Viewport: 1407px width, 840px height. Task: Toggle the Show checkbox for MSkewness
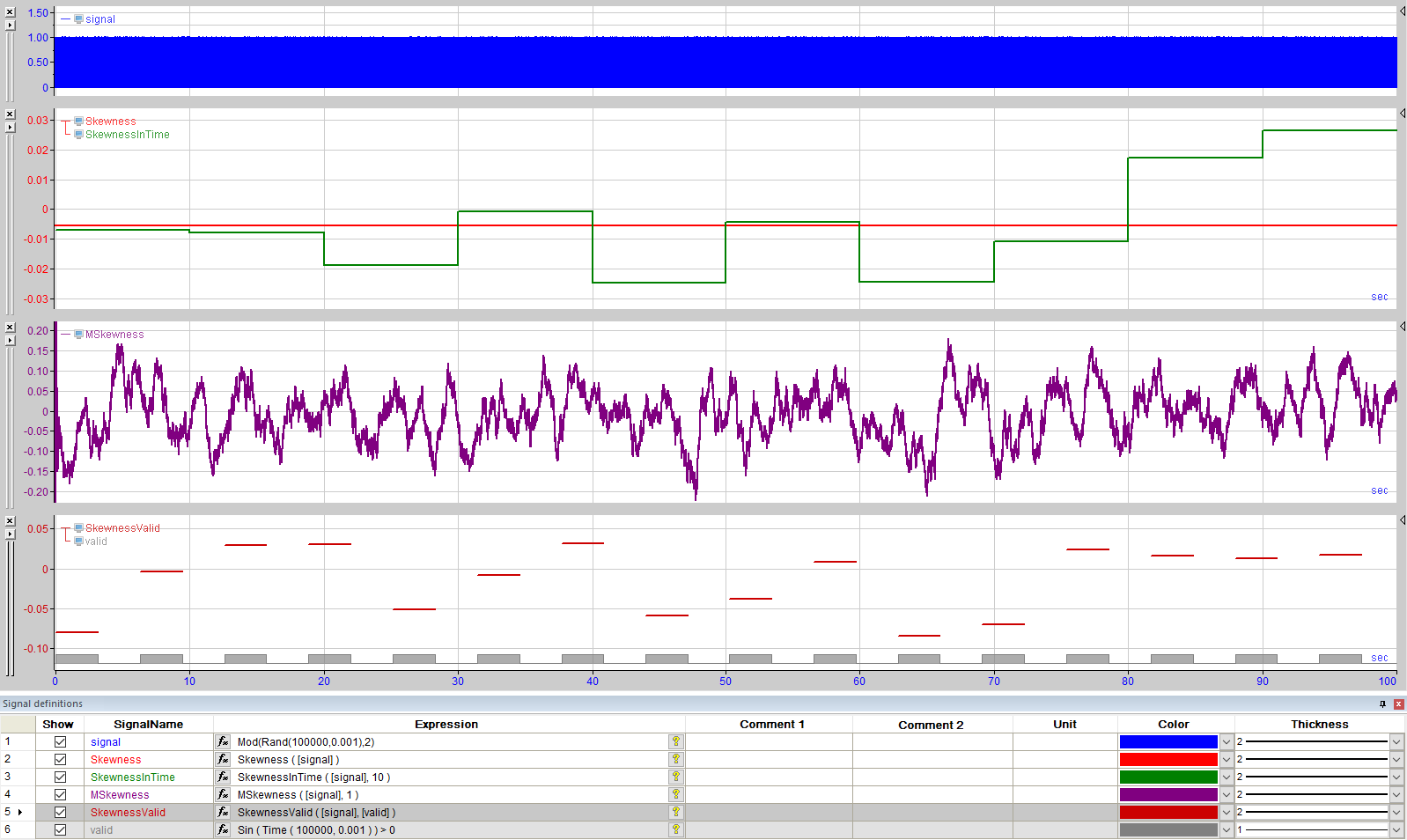[60, 795]
